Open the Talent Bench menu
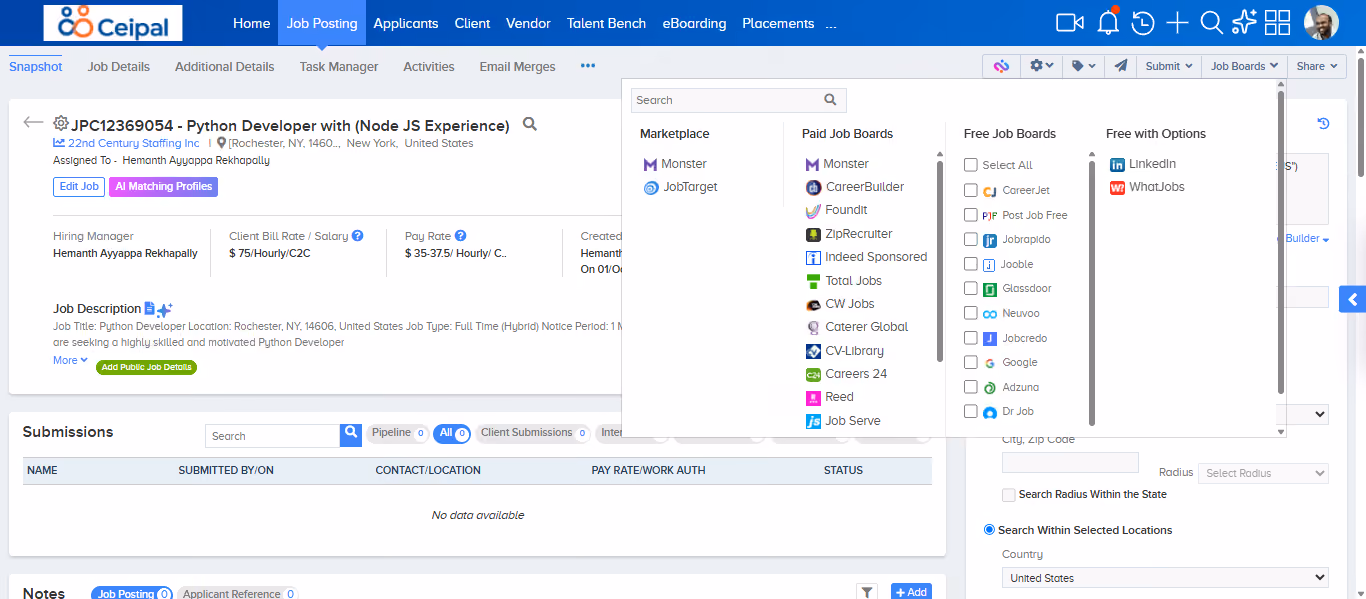Screen dimensions: 1366x599 pos(606,23)
